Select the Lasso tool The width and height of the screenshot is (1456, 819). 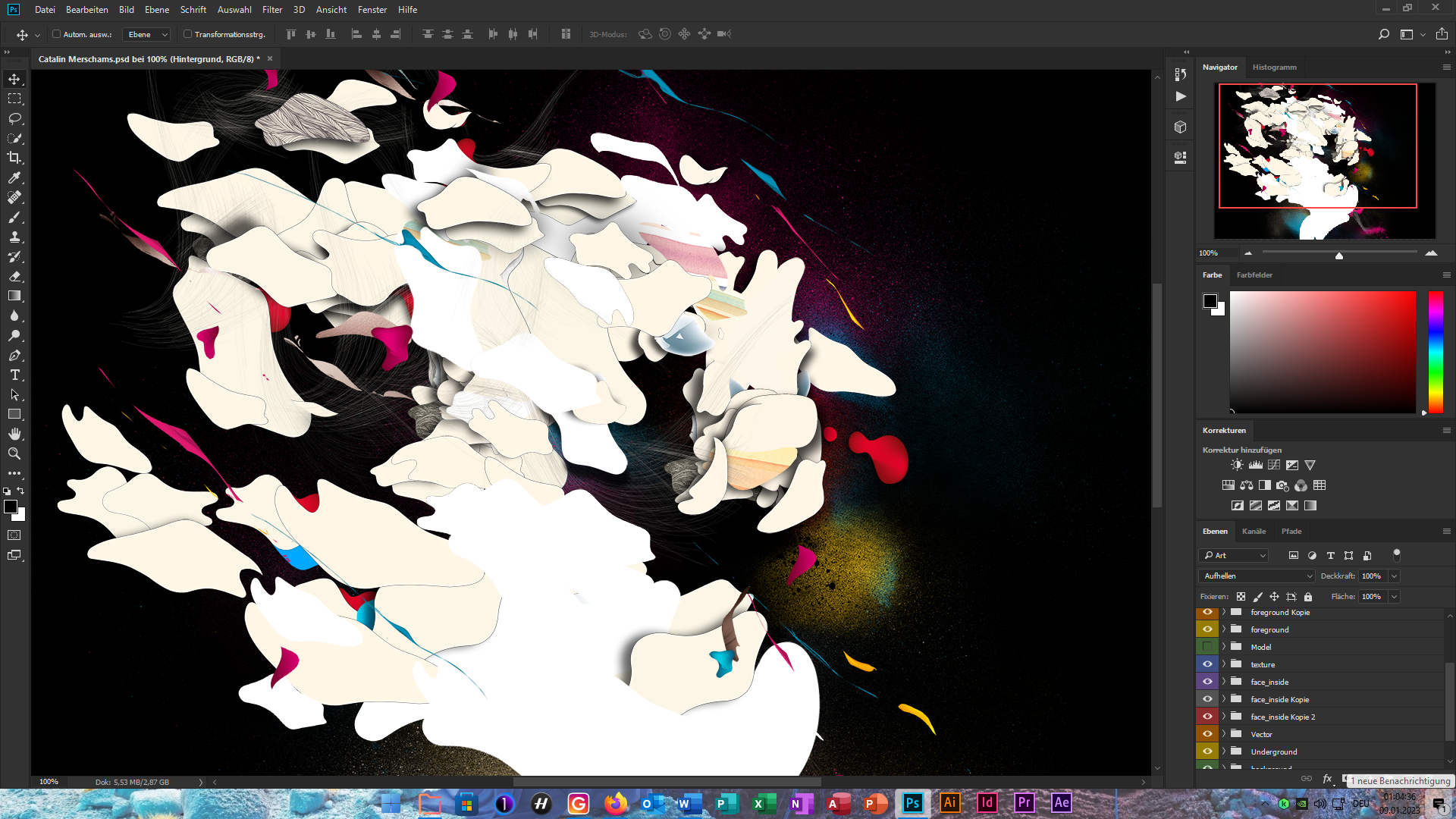pos(14,118)
